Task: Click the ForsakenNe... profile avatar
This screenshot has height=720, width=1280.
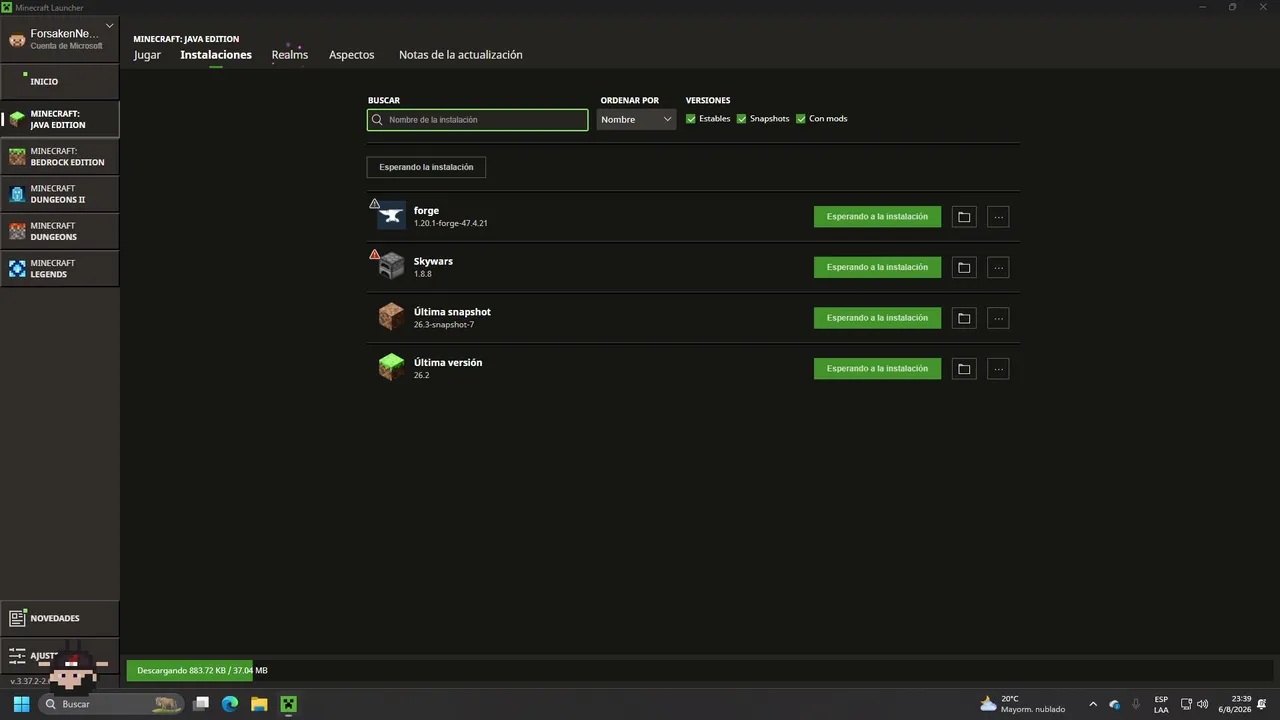Action: pyautogui.click(x=17, y=39)
